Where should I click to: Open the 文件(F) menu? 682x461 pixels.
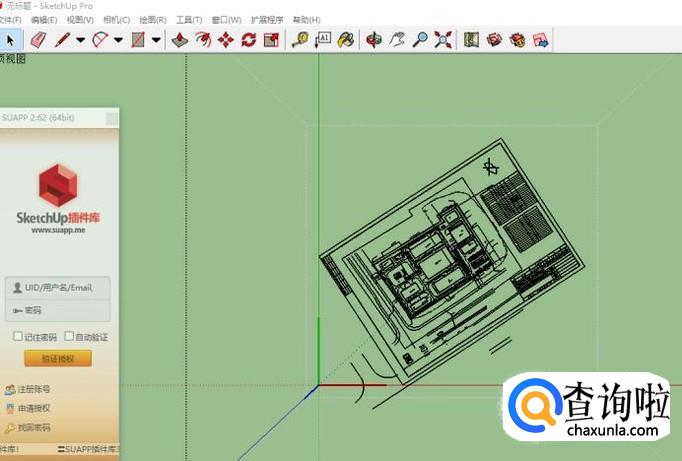10,20
